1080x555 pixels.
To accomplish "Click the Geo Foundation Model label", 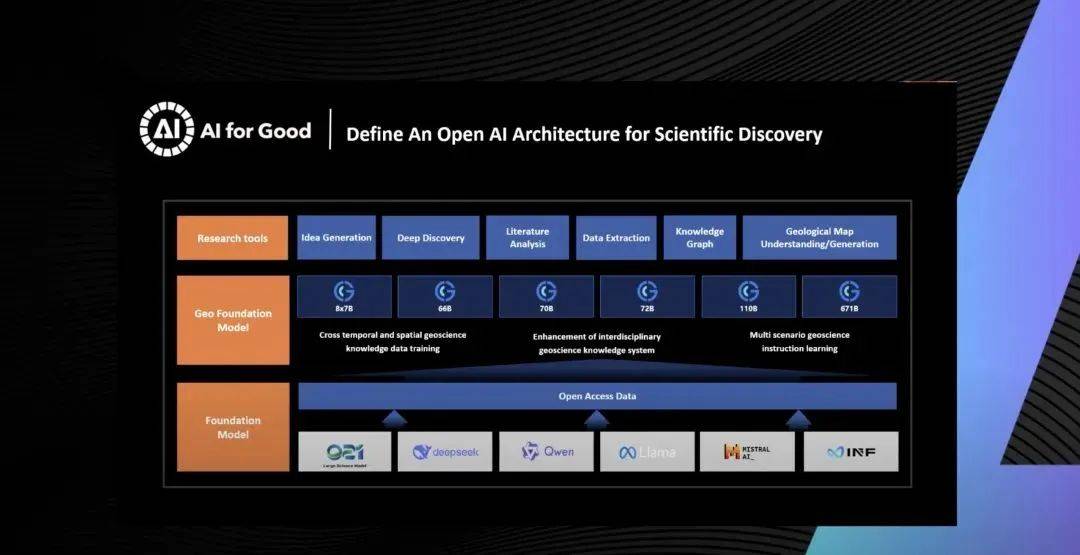I will 233,320.
